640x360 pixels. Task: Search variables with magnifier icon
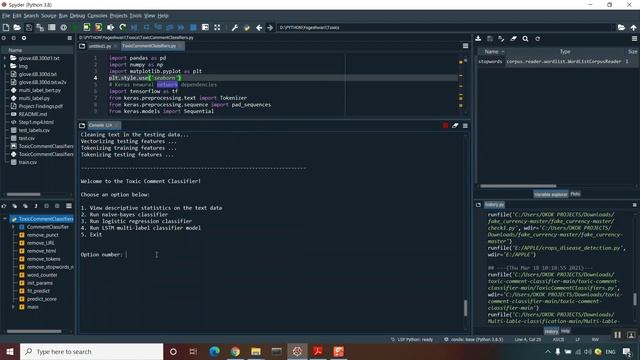pos(525,38)
